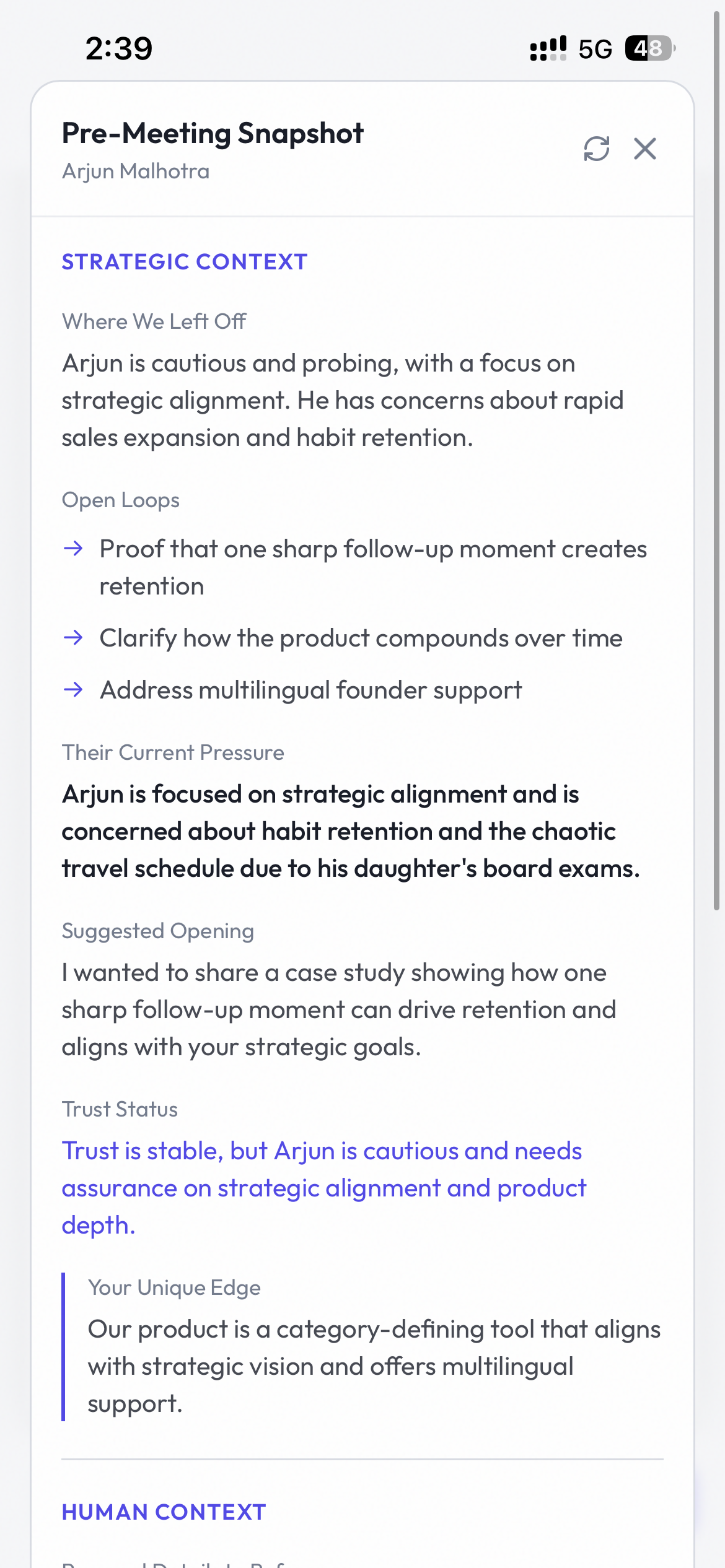Click arrow beside 'Address multilingual founder support'
725x1568 pixels.
[74, 689]
